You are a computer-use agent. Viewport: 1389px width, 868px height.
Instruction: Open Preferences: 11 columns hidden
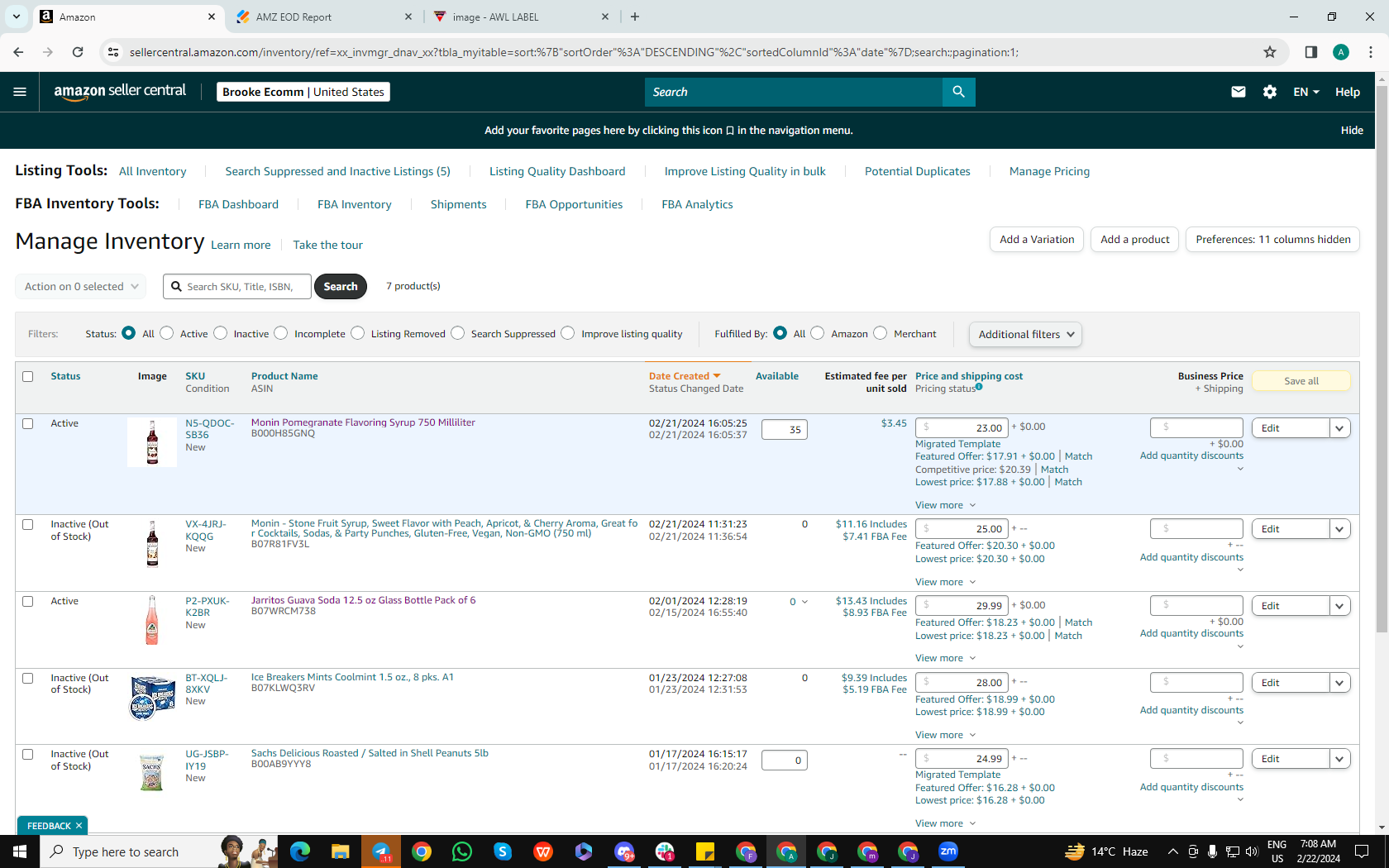tap(1273, 240)
